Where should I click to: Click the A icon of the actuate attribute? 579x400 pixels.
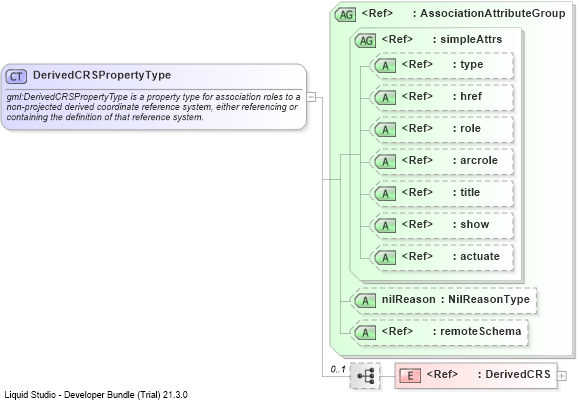tap(385, 258)
